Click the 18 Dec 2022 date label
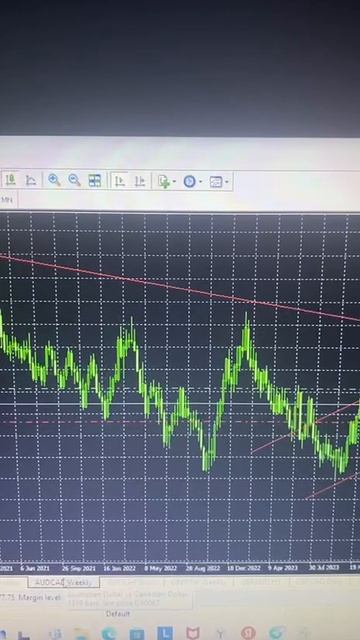 (243, 568)
